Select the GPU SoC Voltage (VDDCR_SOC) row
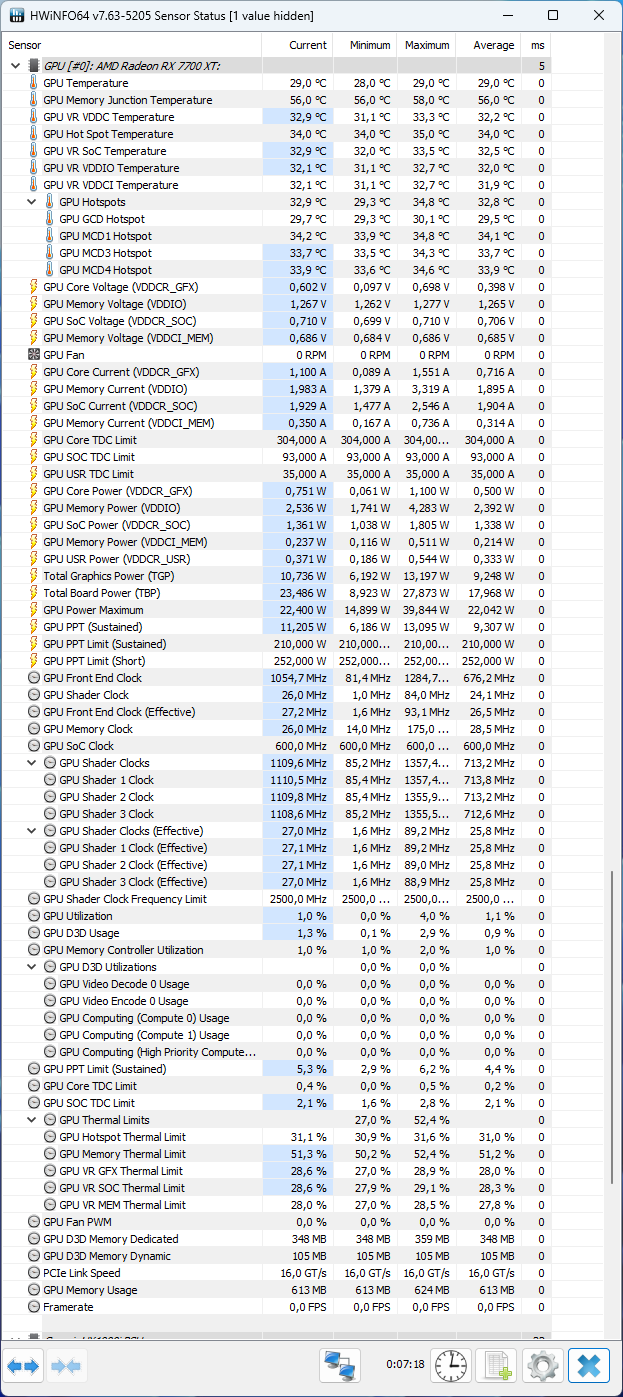This screenshot has height=1397, width=623. [x=275, y=321]
